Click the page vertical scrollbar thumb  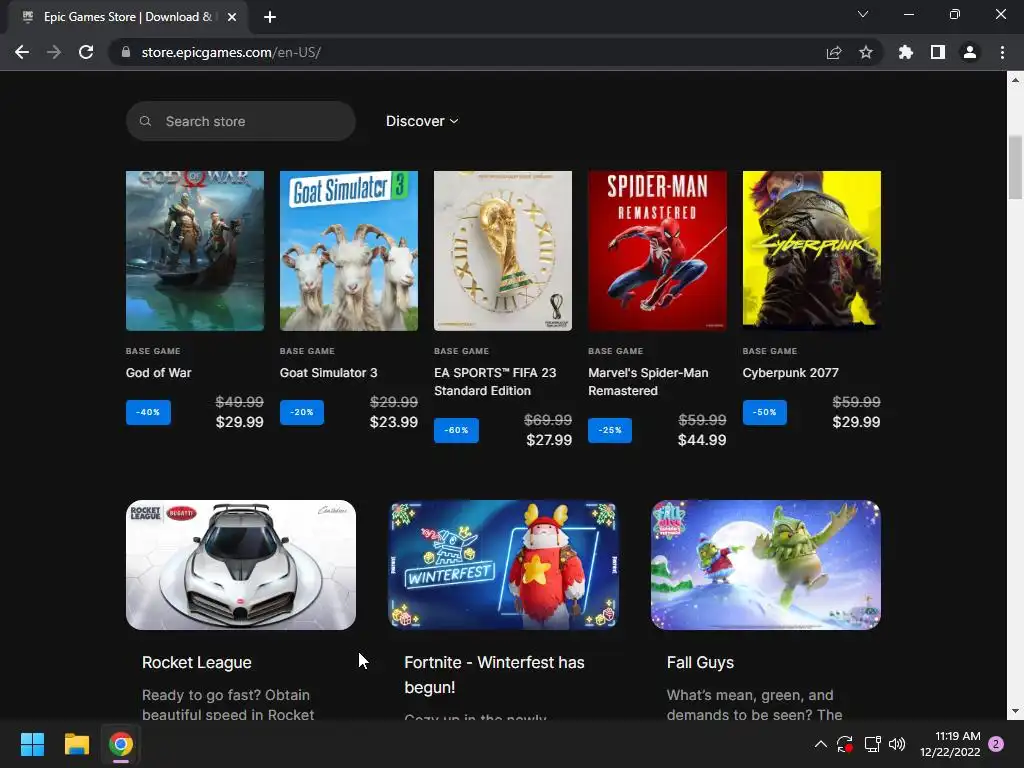coord(1015,167)
